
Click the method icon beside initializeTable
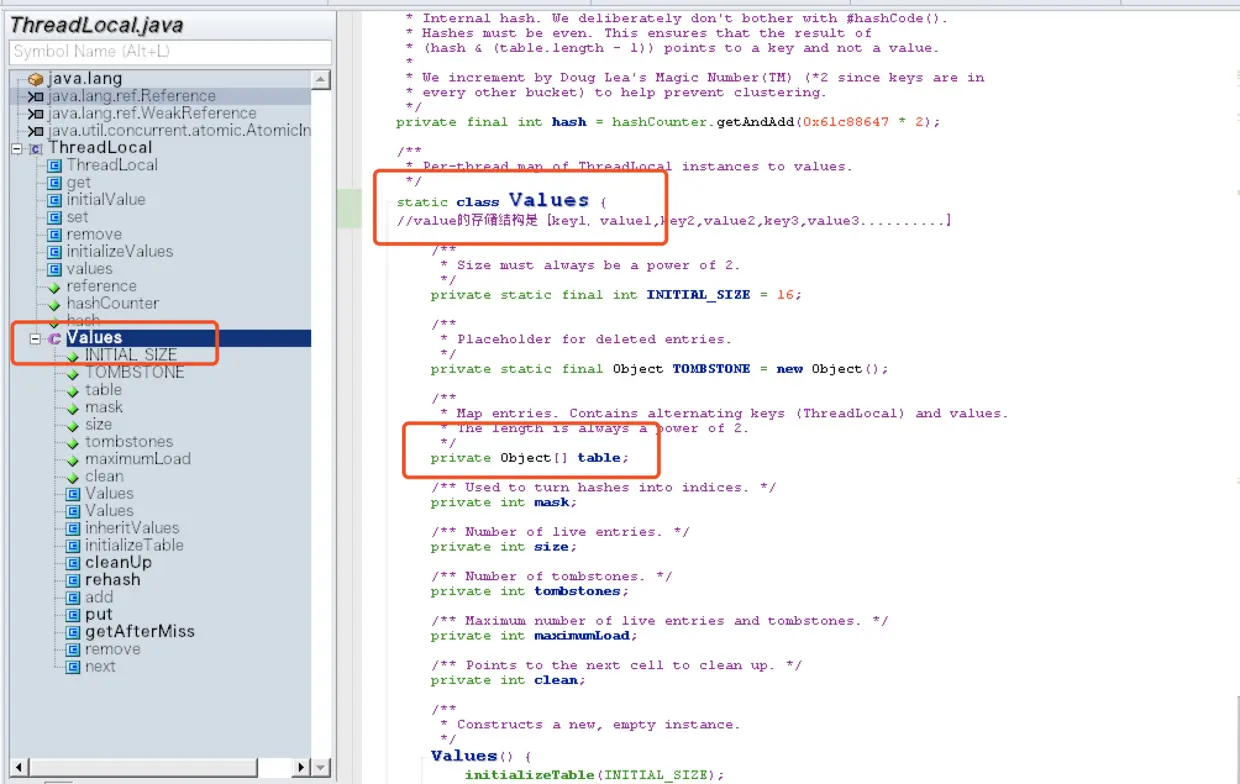click(x=73, y=546)
